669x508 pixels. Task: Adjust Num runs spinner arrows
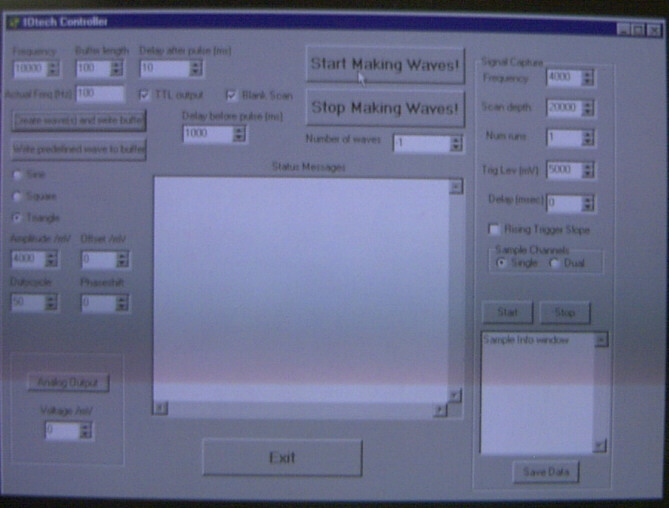pyautogui.click(x=588, y=138)
